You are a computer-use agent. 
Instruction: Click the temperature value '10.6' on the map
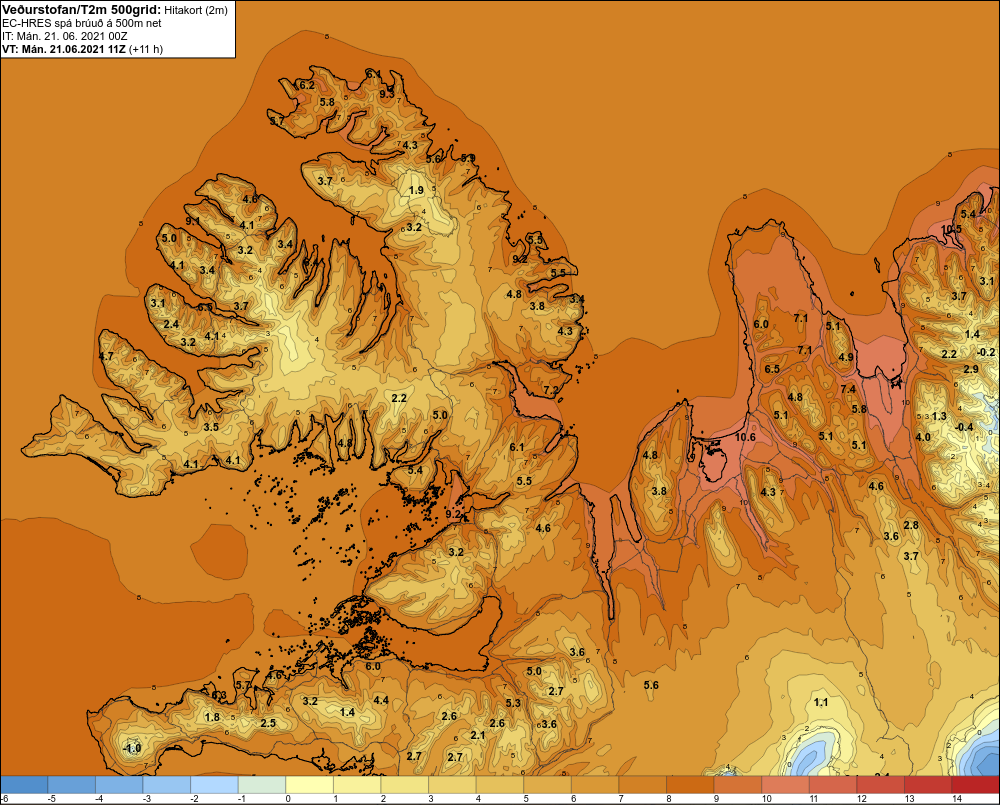tap(745, 437)
